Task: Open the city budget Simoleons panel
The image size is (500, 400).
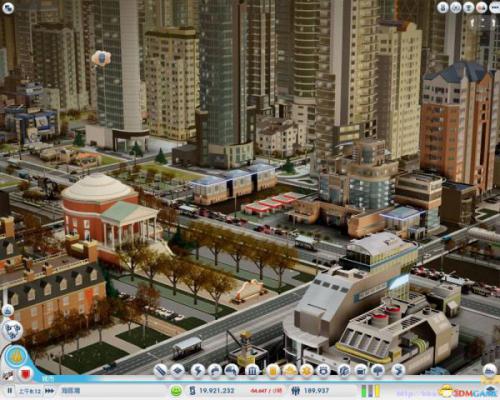Action: (x=212, y=391)
